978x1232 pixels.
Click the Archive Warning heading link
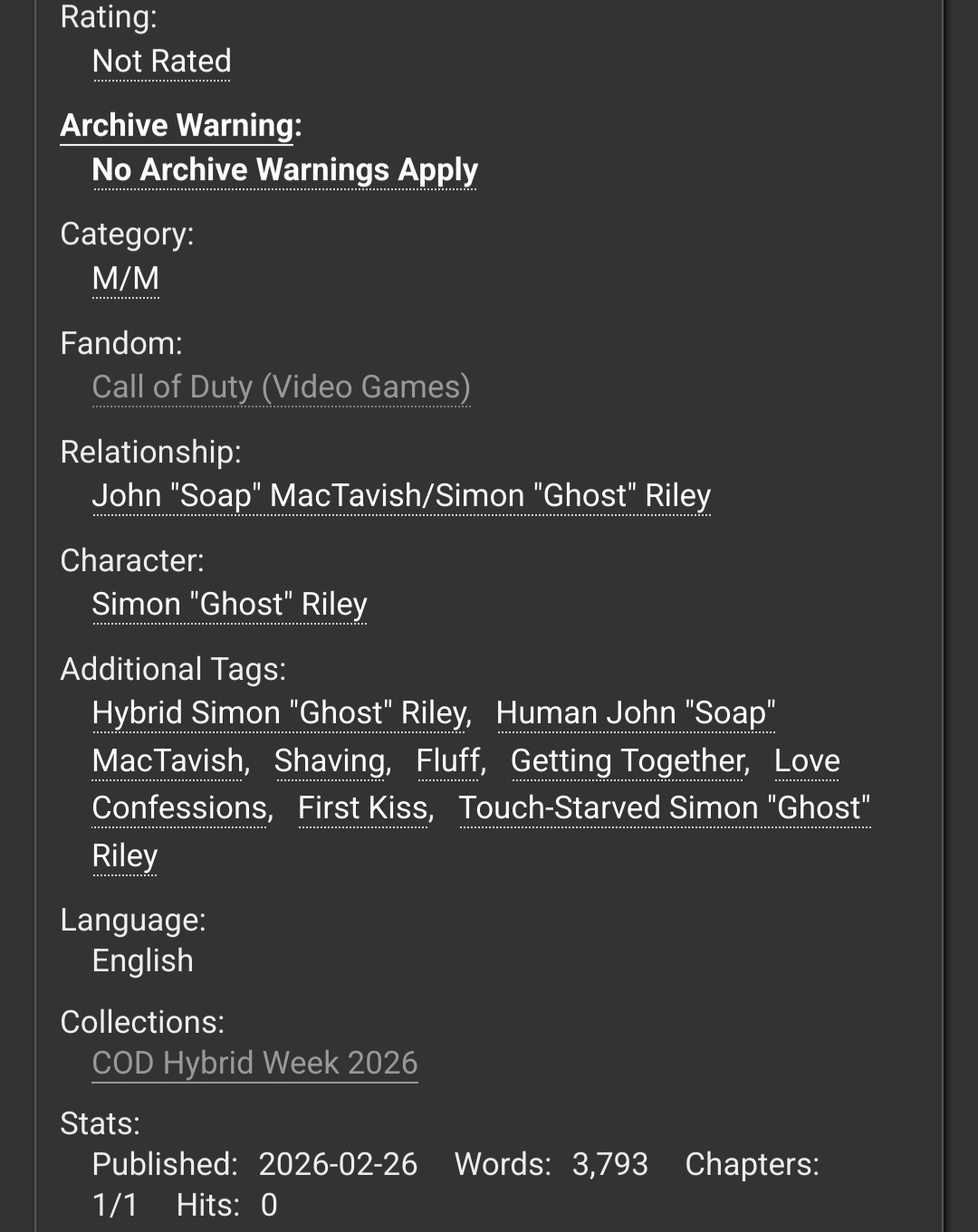click(x=177, y=125)
